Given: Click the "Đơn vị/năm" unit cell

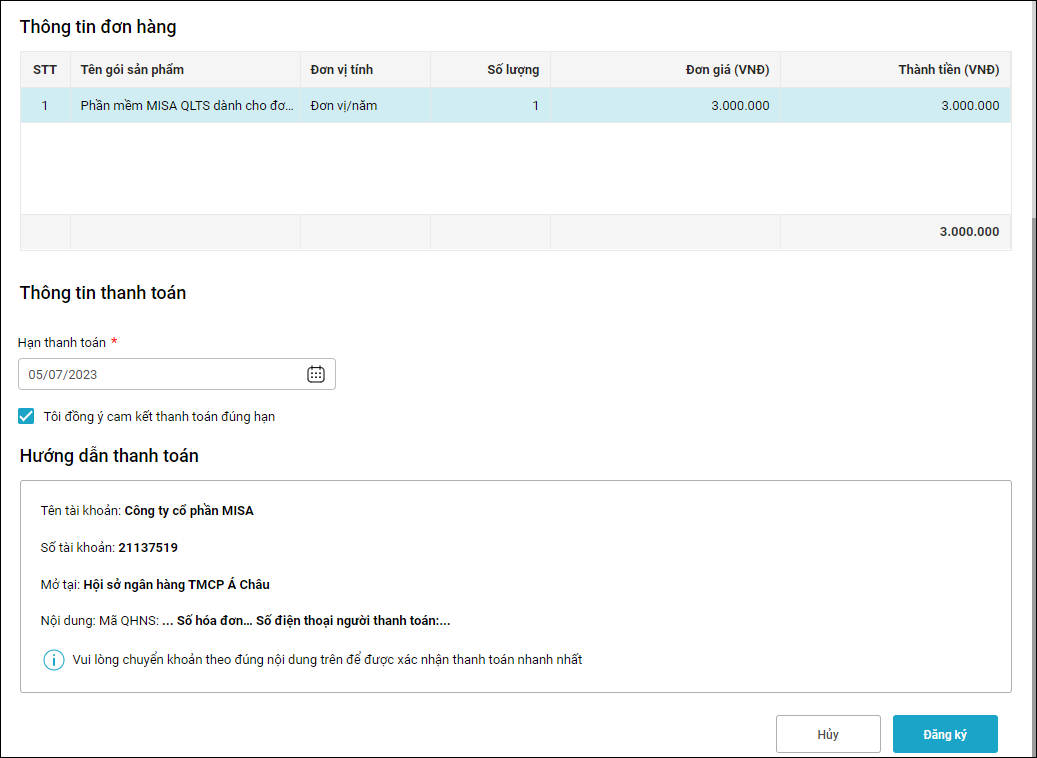Looking at the screenshot, I should (x=344, y=105).
